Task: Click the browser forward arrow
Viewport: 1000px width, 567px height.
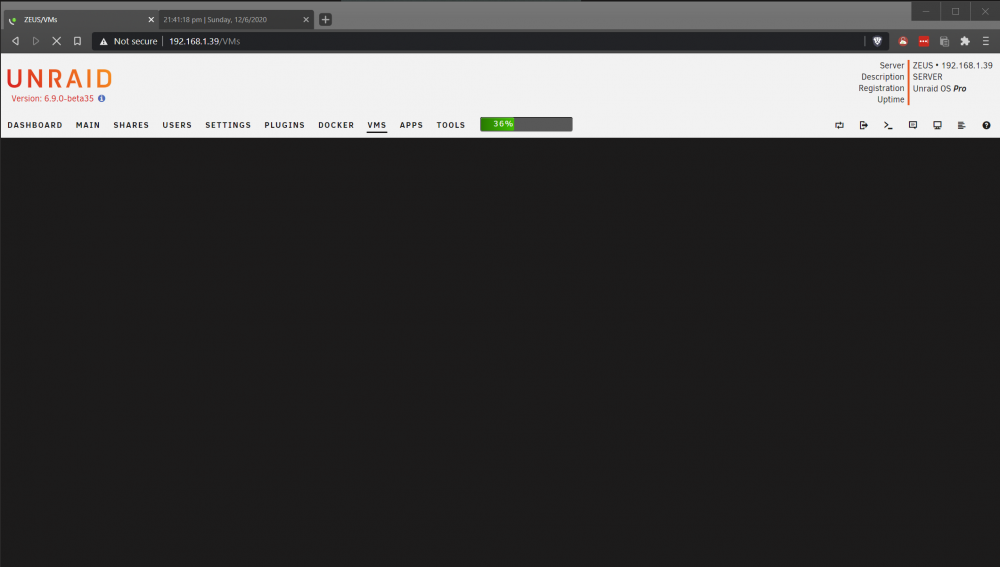Action: (x=36, y=41)
